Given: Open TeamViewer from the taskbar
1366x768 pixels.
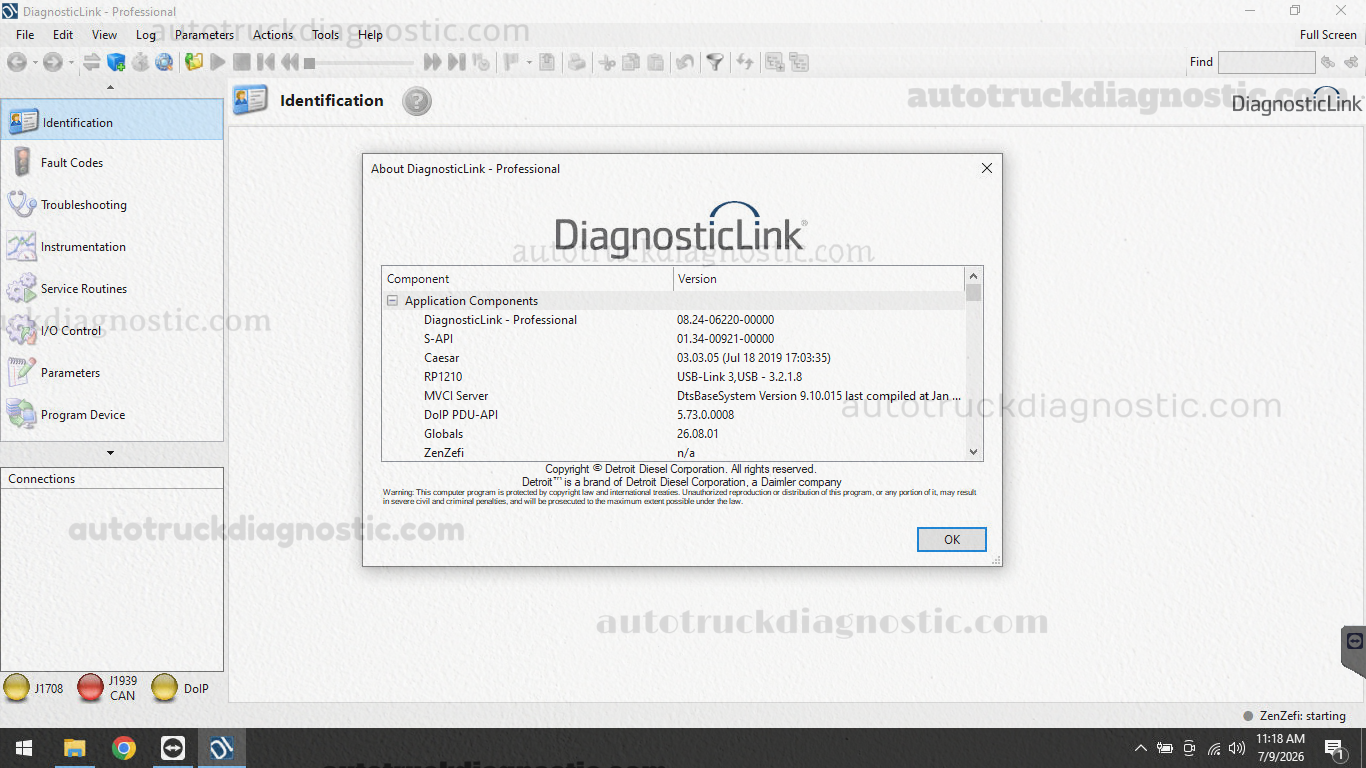Looking at the screenshot, I should tap(173, 748).
